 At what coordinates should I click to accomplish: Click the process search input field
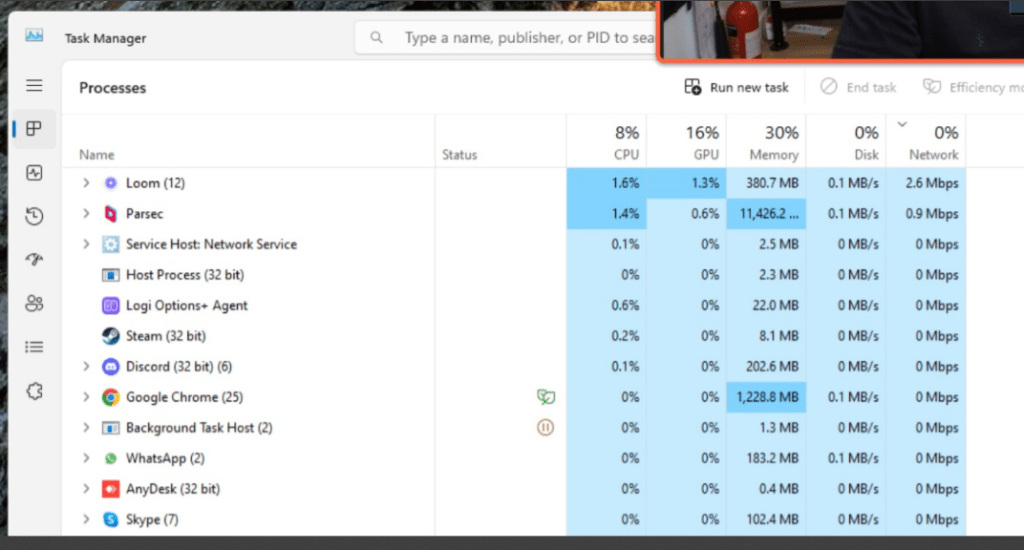pyautogui.click(x=506, y=38)
